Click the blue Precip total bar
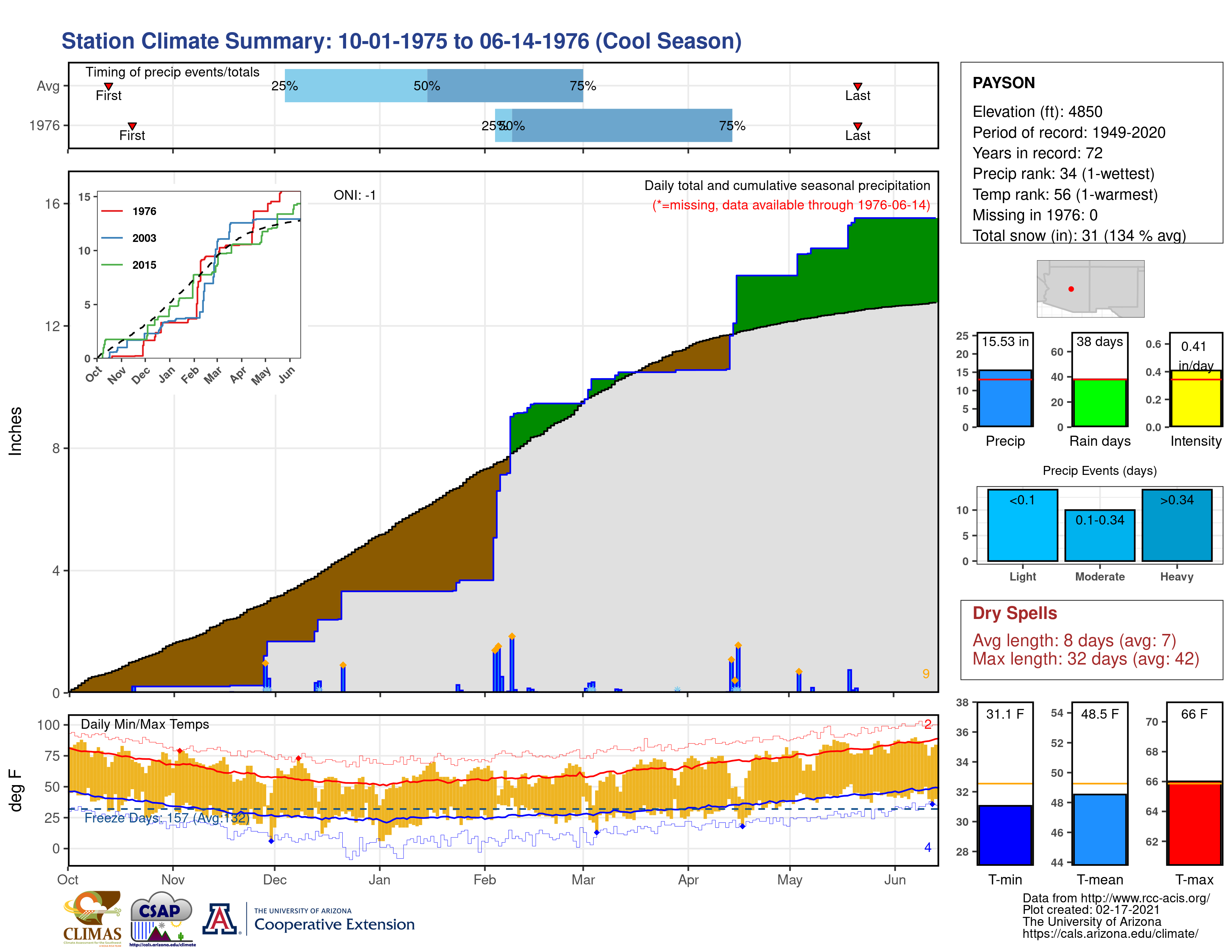The width and height of the screenshot is (1232, 952). (x=1005, y=398)
